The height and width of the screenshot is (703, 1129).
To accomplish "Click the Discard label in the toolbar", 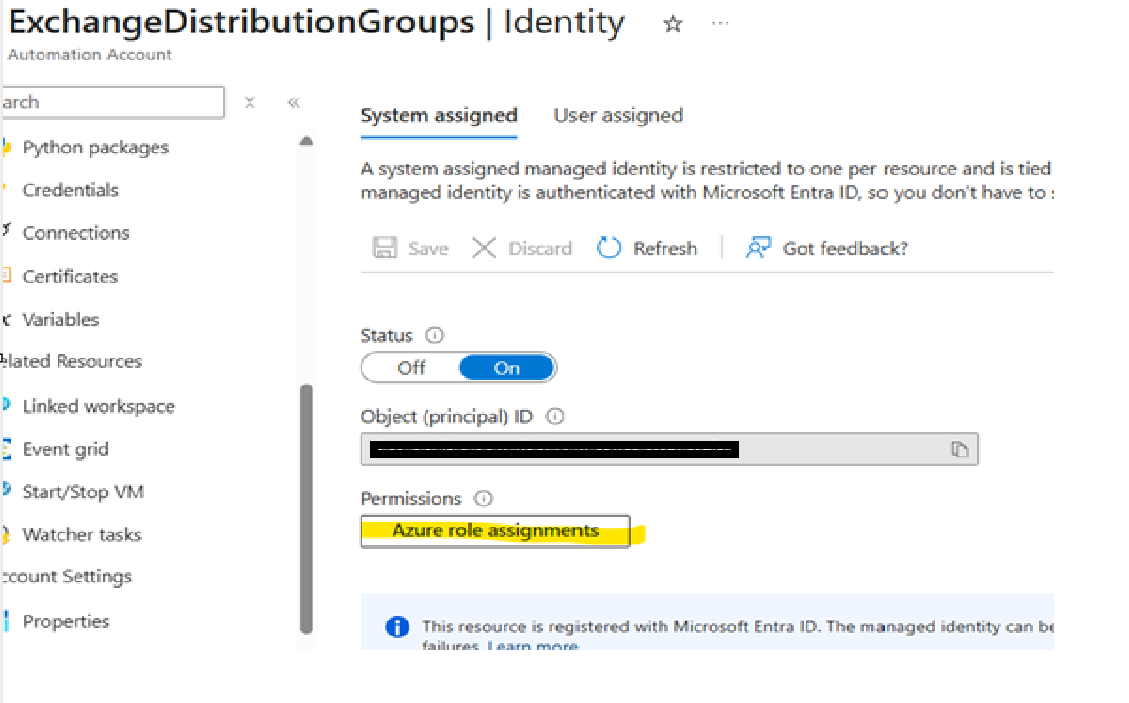I will click(540, 248).
